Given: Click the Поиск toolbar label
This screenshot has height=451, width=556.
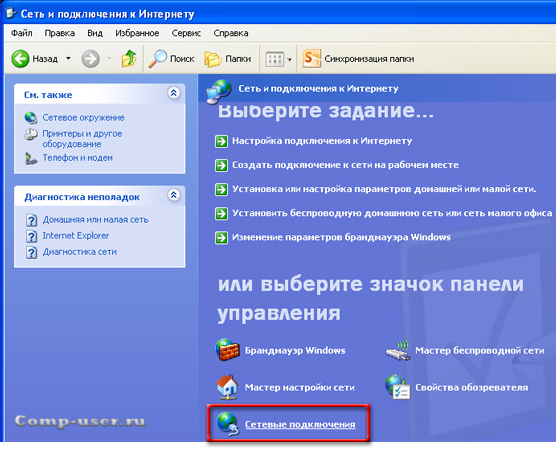Looking at the screenshot, I should click(182, 59).
